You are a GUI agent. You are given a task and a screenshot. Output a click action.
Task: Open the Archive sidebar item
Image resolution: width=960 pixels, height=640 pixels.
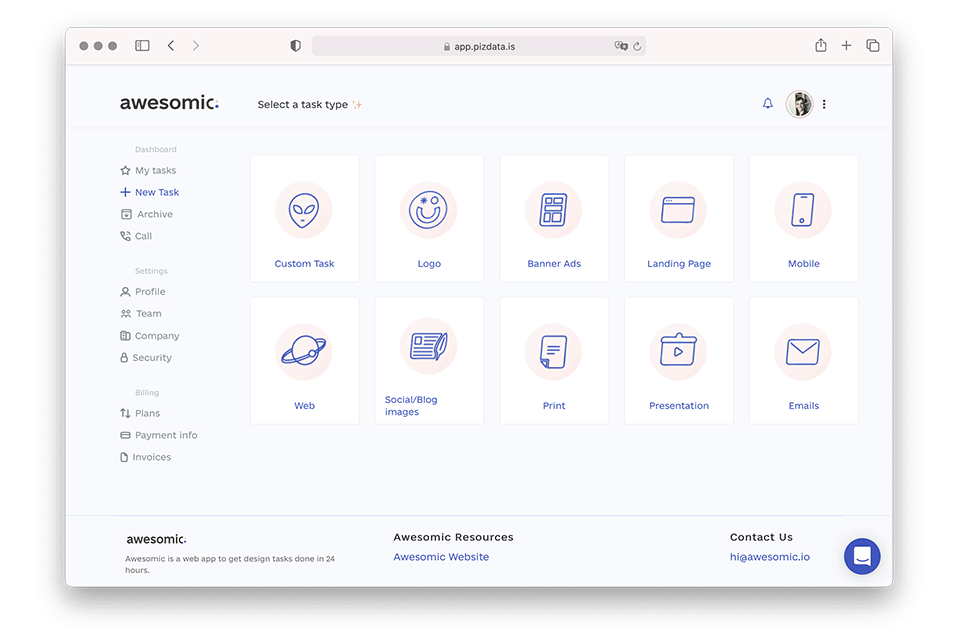point(154,214)
